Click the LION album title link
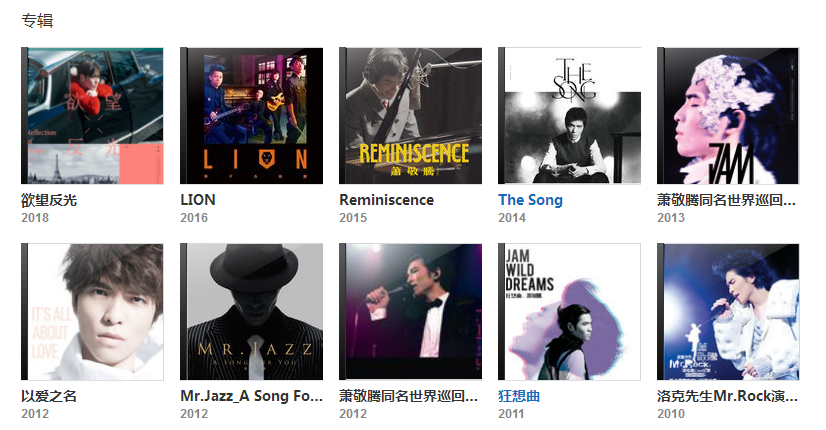The image size is (826, 430). (198, 200)
